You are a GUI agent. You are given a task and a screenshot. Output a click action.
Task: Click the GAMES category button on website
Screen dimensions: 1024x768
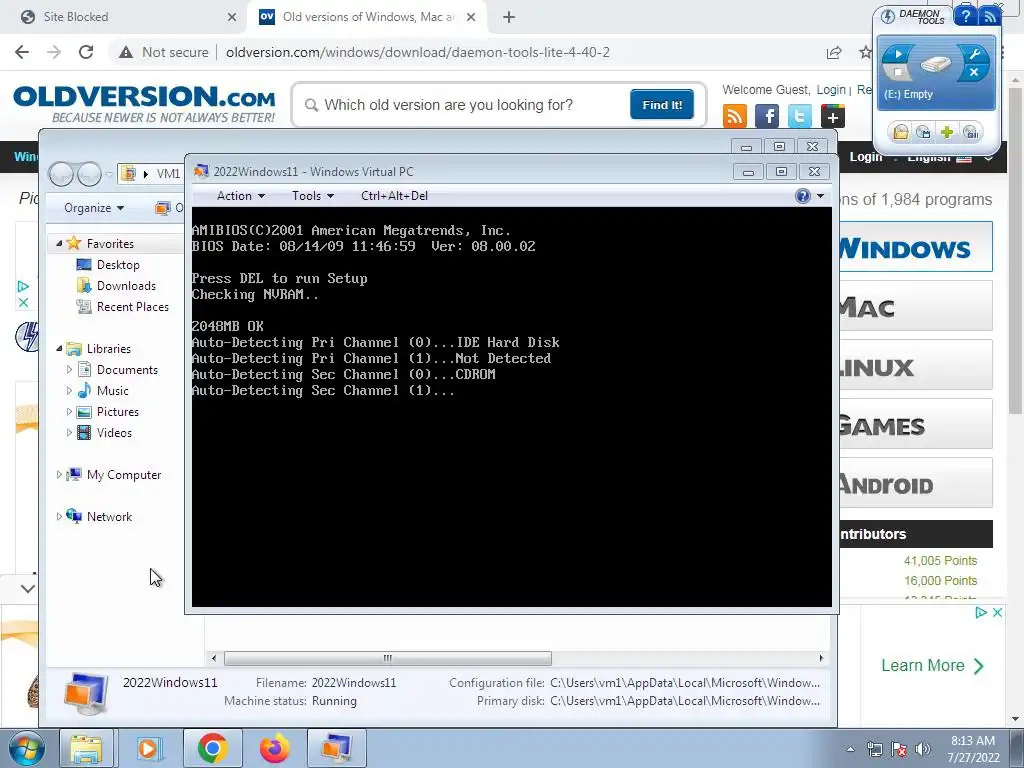coord(915,424)
